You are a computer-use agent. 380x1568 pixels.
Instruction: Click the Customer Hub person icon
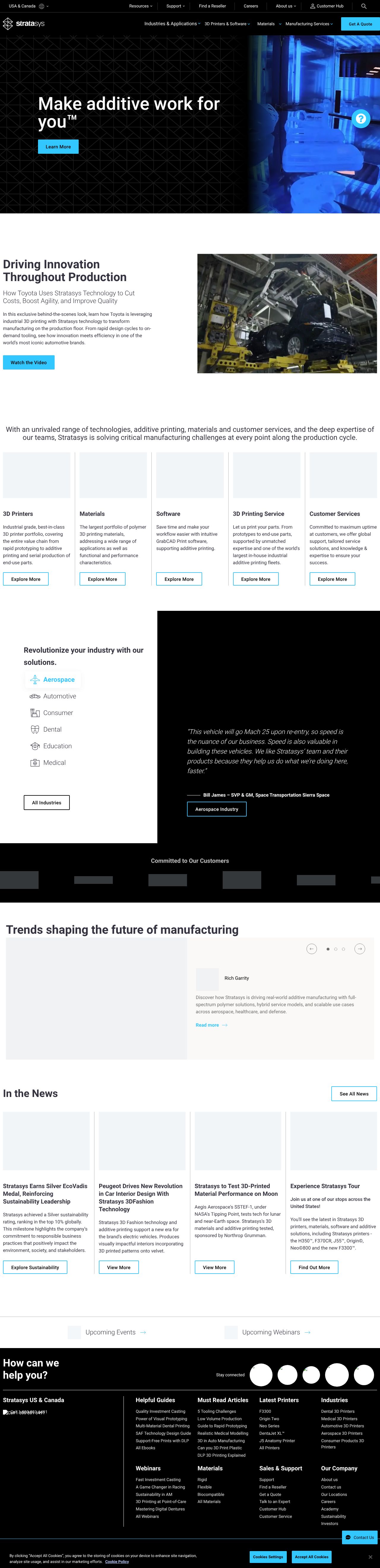[312, 6]
